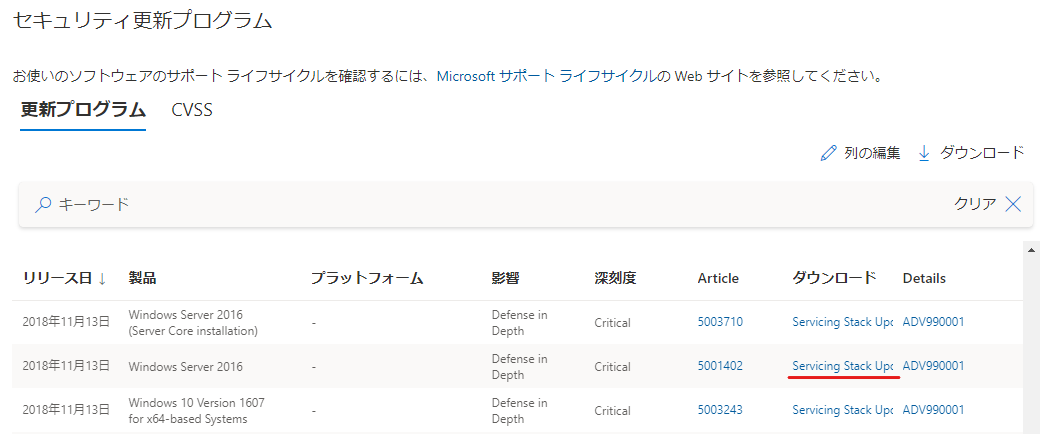
Task: Click the セキュリティ更新プログラム heading
Action: [143, 21]
